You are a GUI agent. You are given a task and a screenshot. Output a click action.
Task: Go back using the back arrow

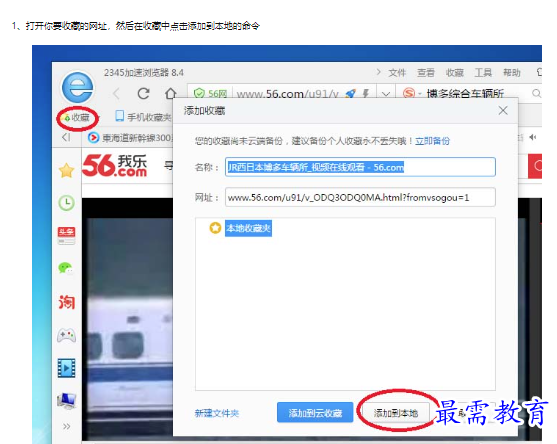[116, 94]
